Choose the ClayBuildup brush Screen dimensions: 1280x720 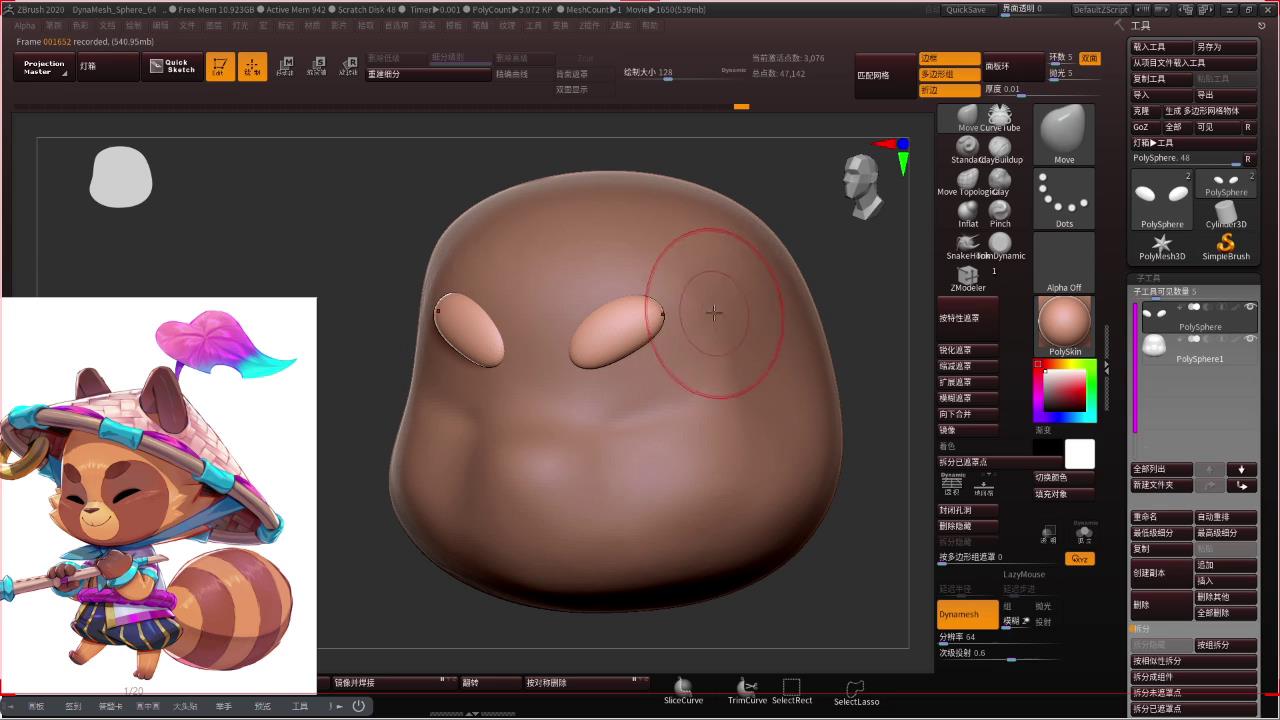999,147
